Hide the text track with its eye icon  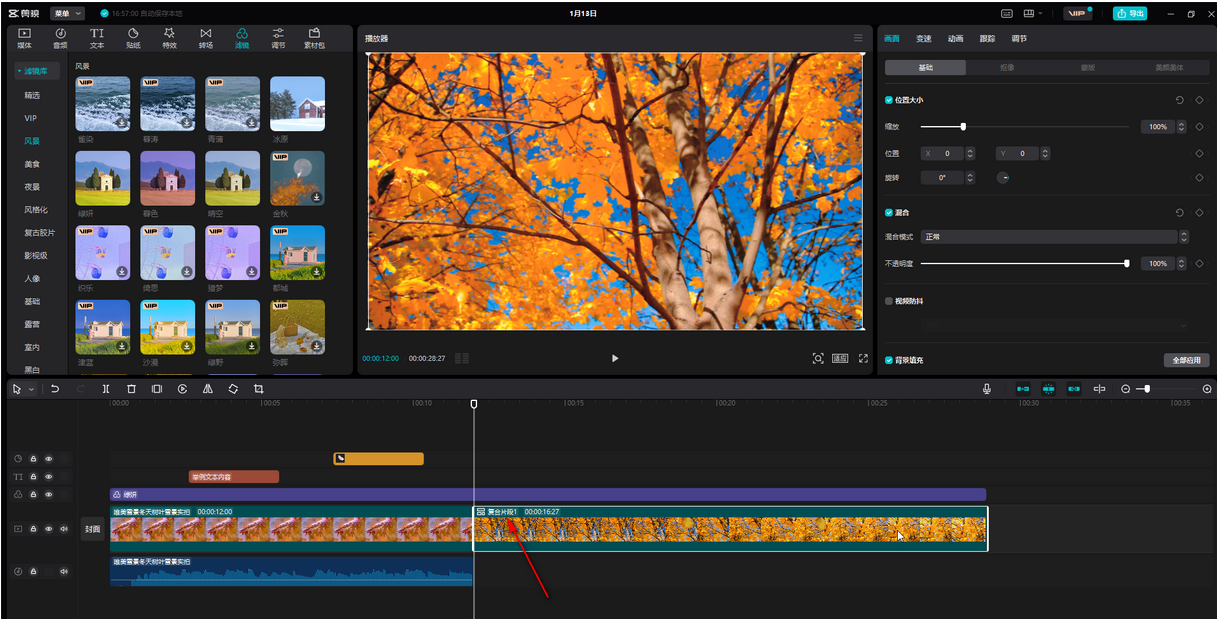tap(48, 477)
